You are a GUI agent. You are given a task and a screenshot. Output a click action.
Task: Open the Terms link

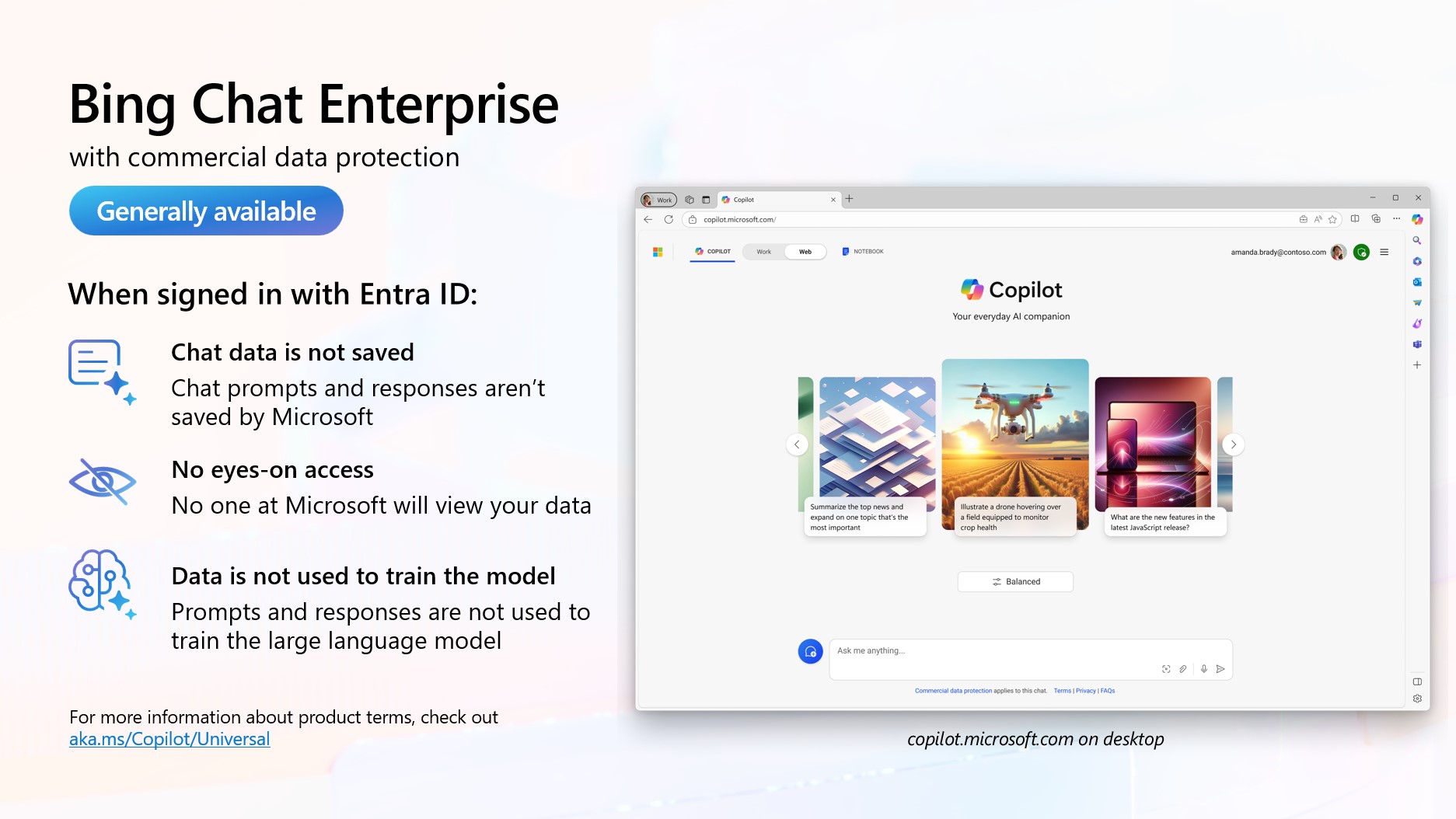[1062, 691]
